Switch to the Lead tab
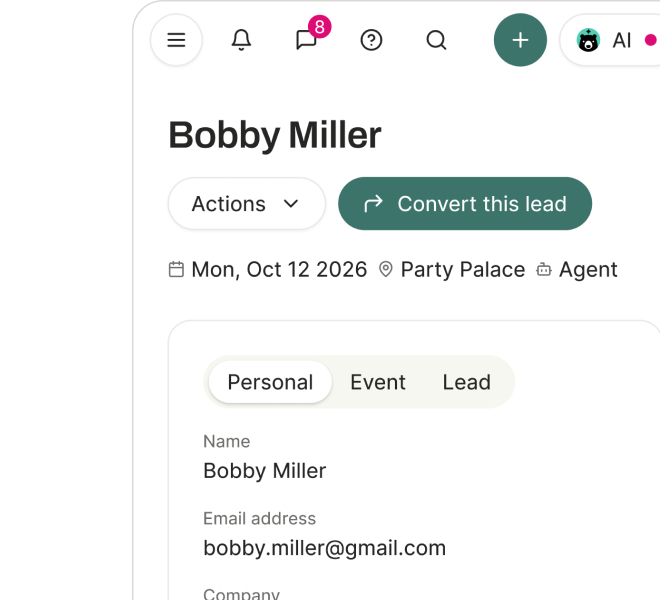The image size is (660, 600). pyautogui.click(x=466, y=382)
